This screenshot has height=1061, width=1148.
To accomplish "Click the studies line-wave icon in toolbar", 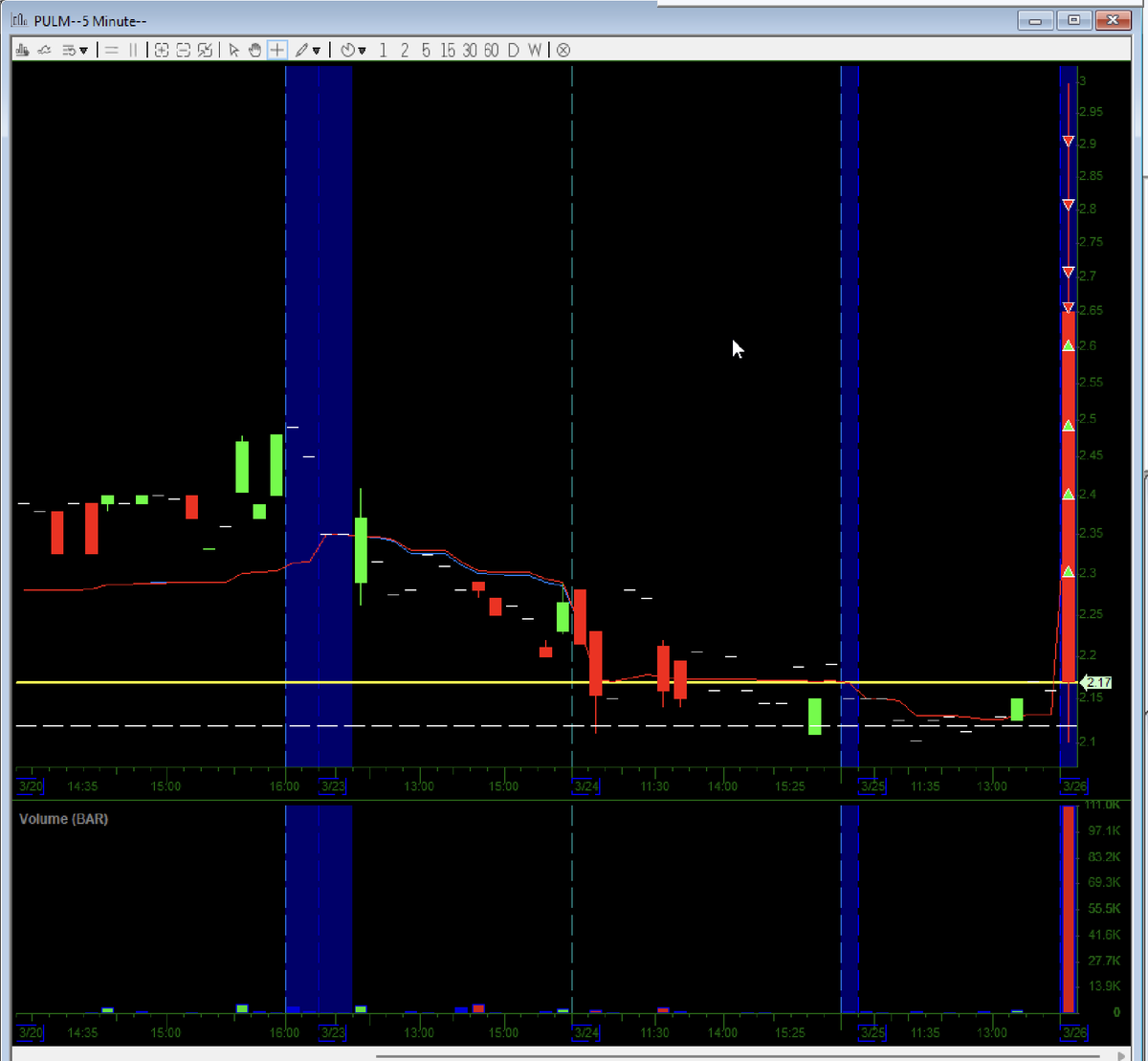I will point(44,50).
